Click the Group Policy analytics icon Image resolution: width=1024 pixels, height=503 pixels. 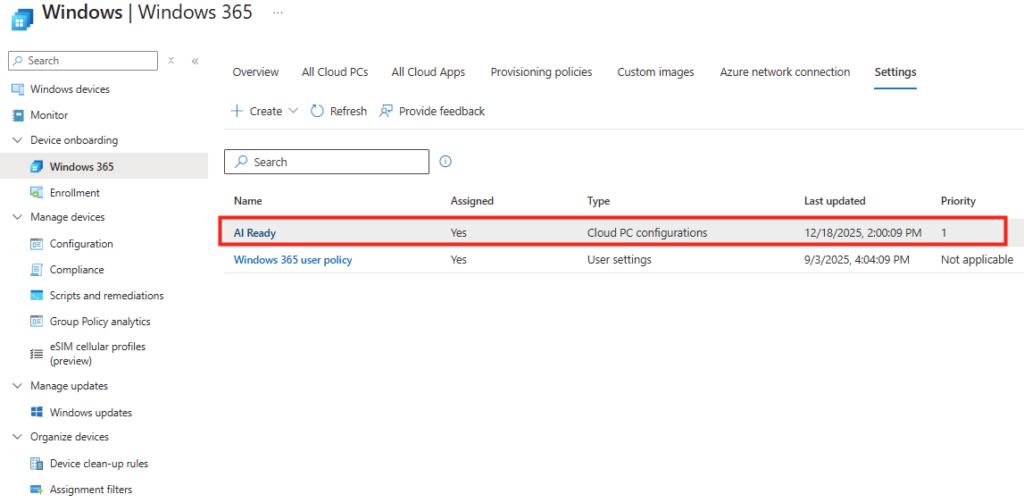click(x=37, y=322)
